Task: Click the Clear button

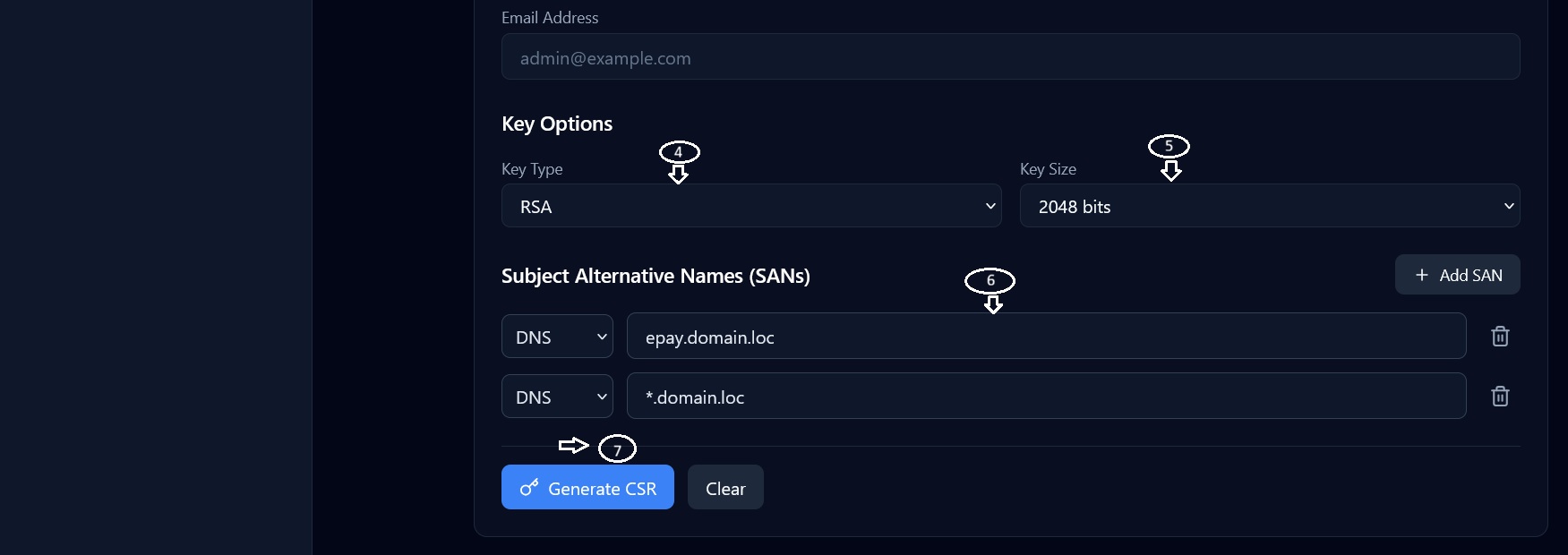Action: [x=725, y=487]
